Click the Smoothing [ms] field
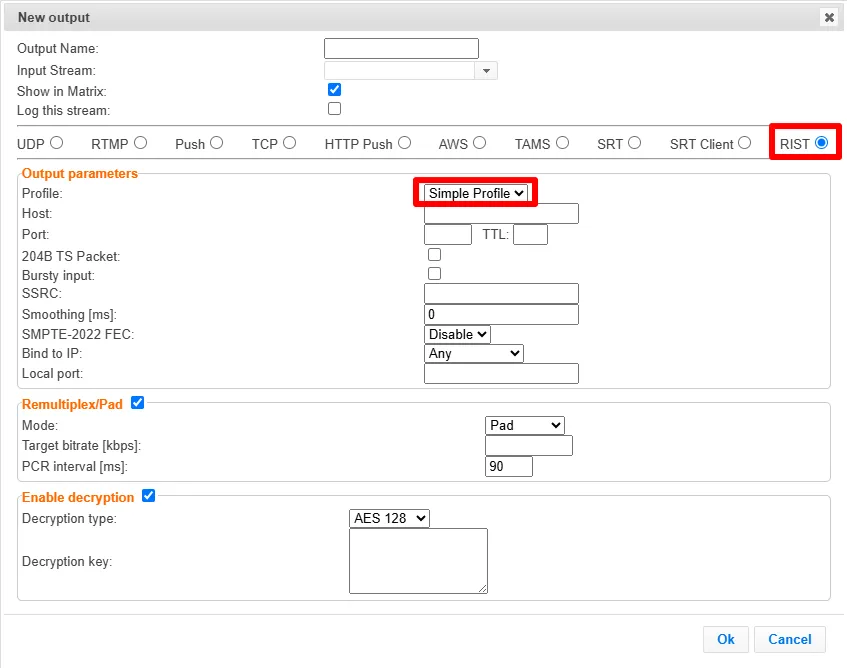The image size is (847, 668). click(x=501, y=315)
